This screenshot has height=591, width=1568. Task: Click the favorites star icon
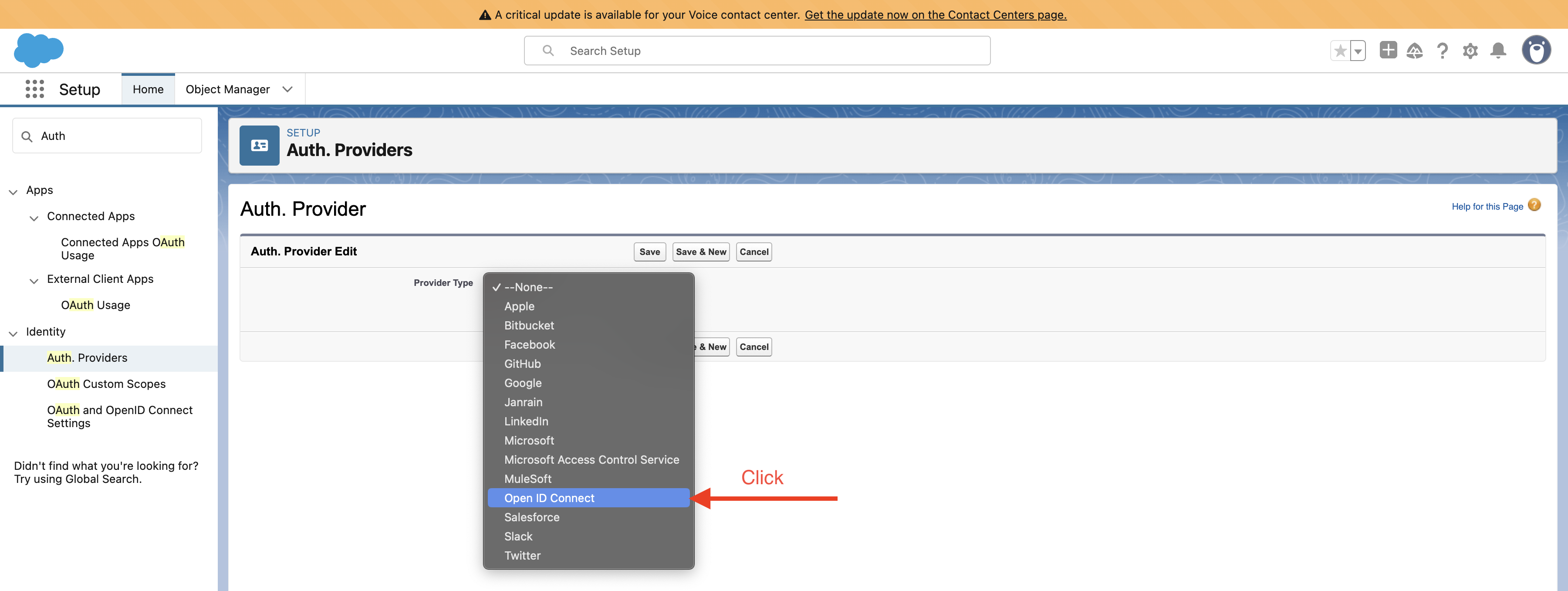tap(1340, 51)
